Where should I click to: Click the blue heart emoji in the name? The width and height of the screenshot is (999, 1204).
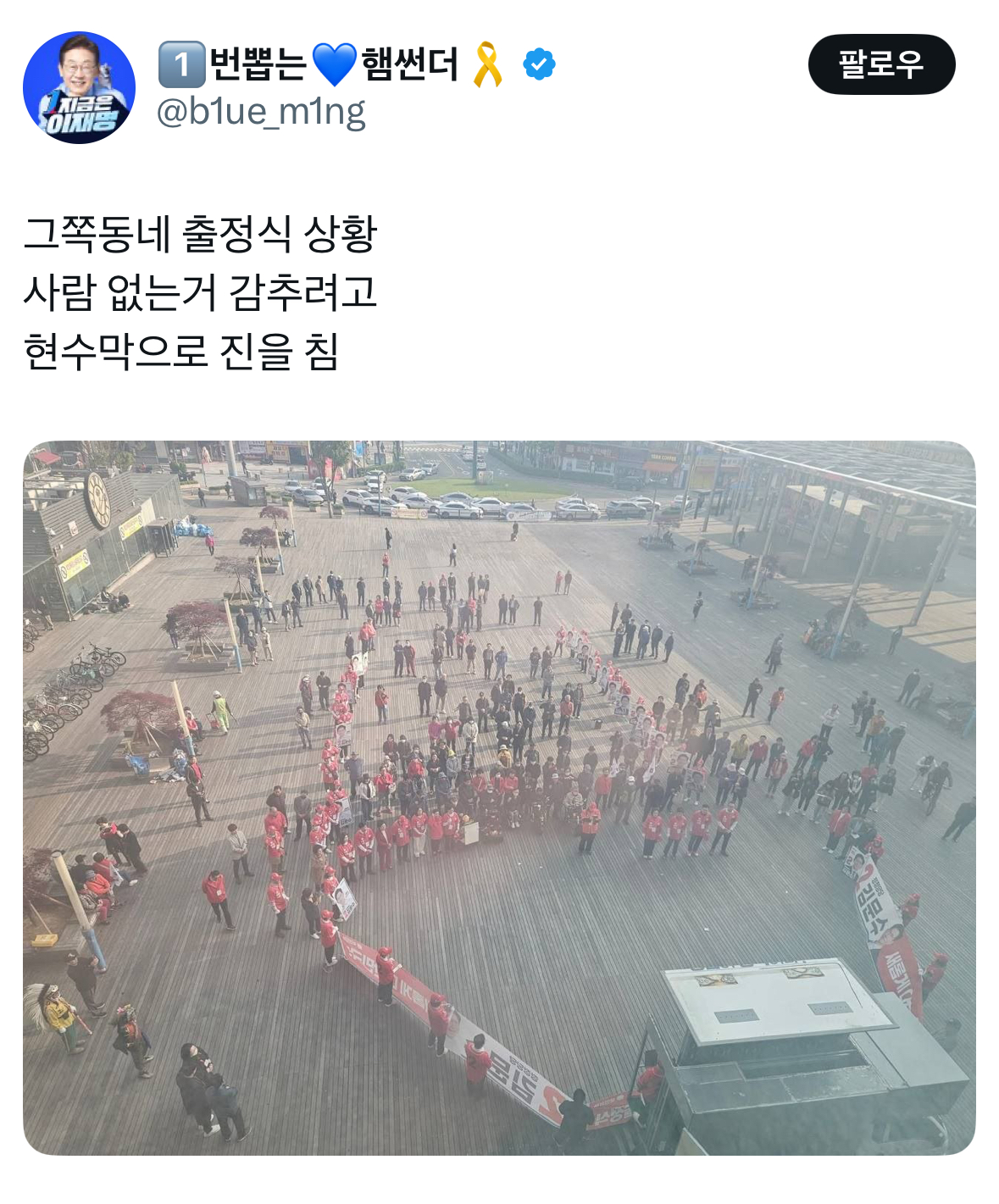335,64
